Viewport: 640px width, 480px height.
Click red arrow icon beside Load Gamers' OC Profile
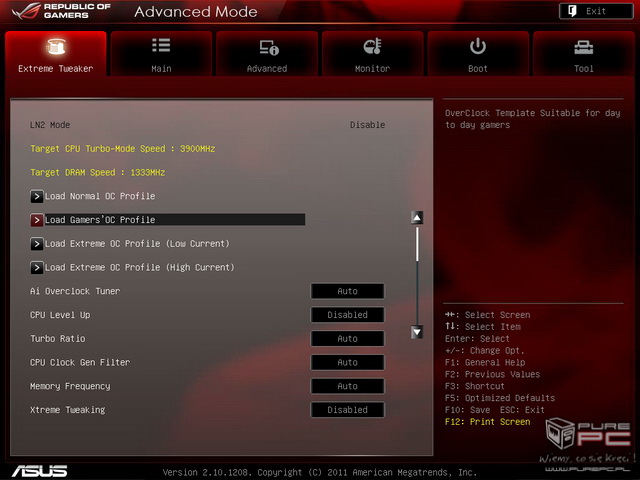[x=37, y=220]
